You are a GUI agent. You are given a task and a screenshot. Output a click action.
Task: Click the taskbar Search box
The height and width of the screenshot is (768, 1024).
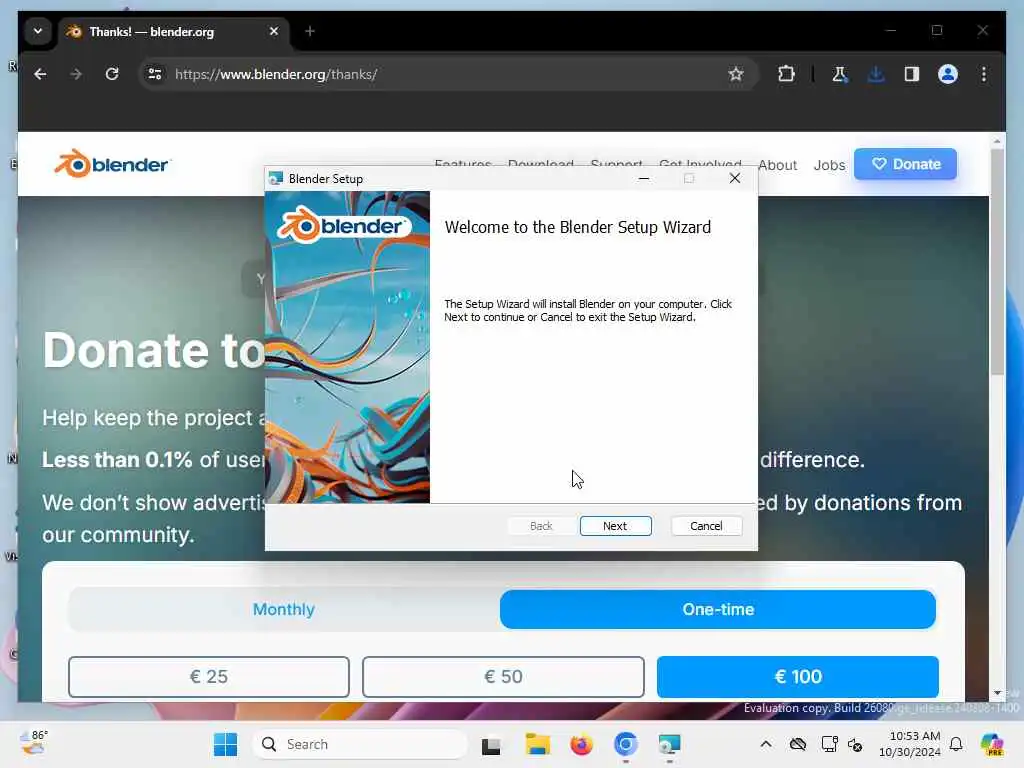[x=360, y=744]
